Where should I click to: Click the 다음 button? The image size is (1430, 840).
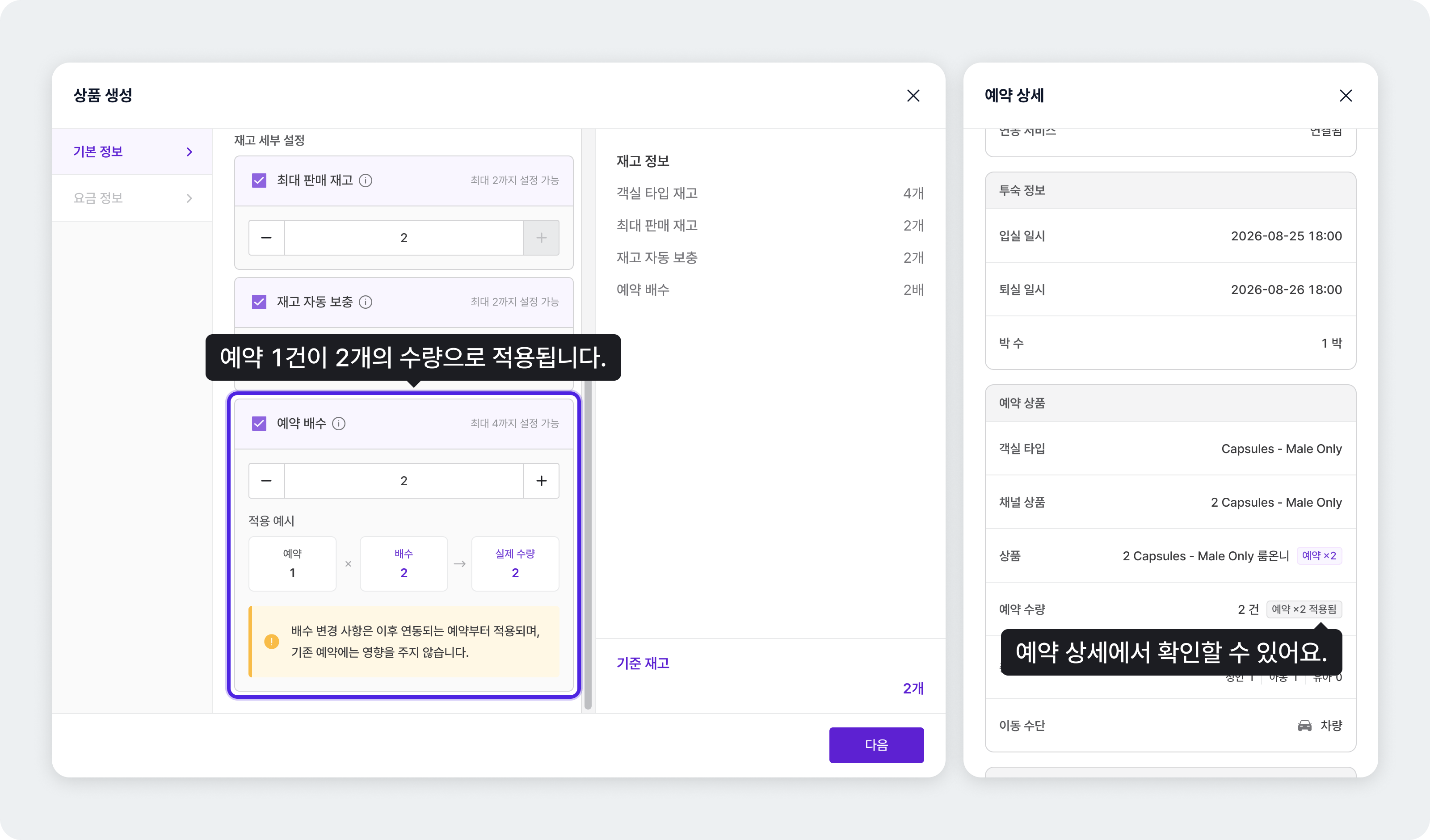pos(876,745)
